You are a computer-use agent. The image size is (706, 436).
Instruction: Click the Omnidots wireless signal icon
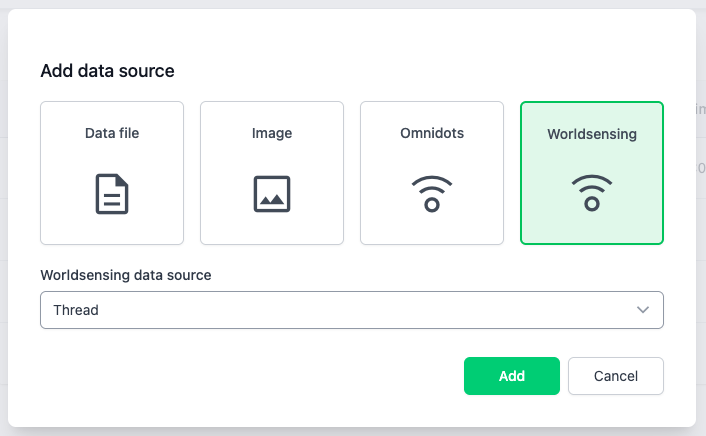(432, 194)
